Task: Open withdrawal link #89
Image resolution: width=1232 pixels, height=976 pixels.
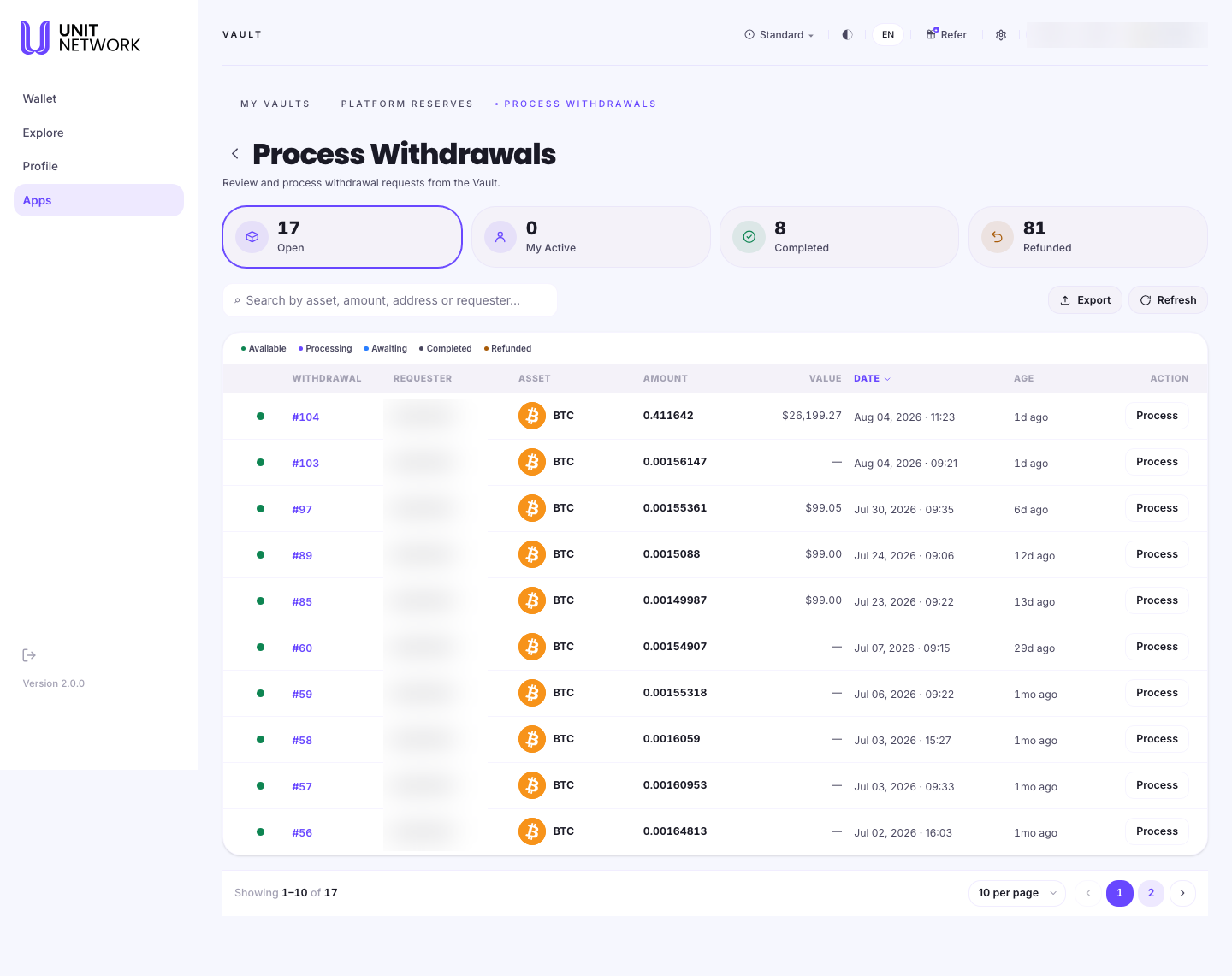Action: point(302,556)
